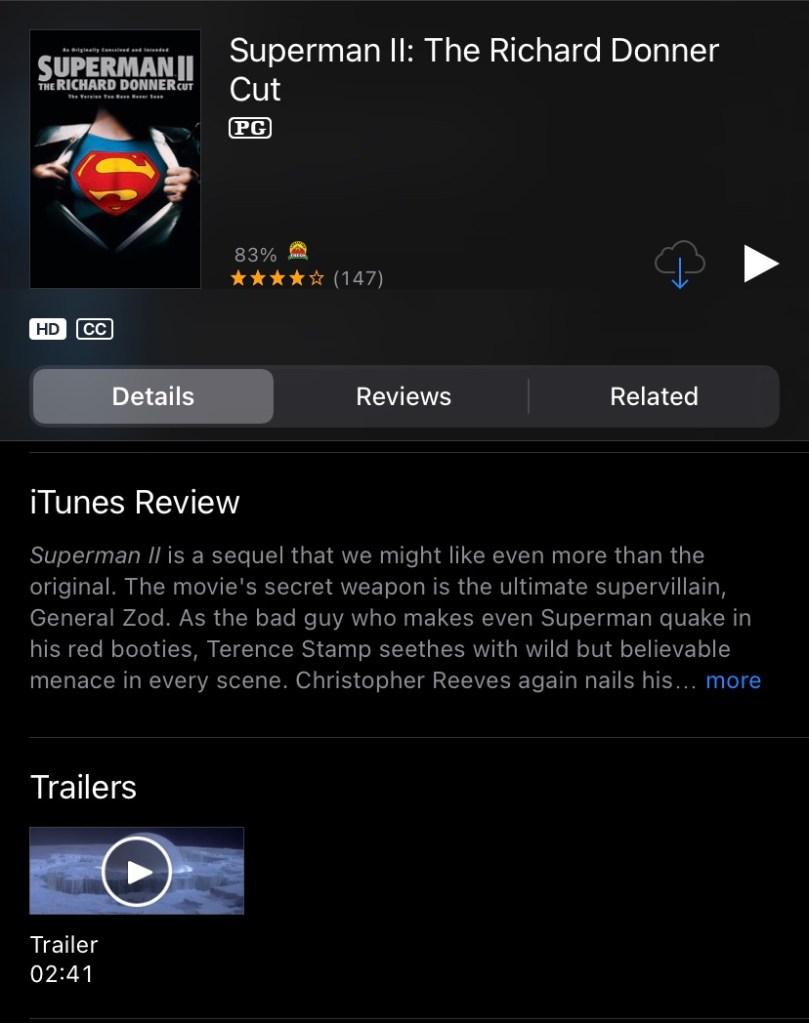
Task: Switch to the Reviews tab
Action: [x=403, y=397]
